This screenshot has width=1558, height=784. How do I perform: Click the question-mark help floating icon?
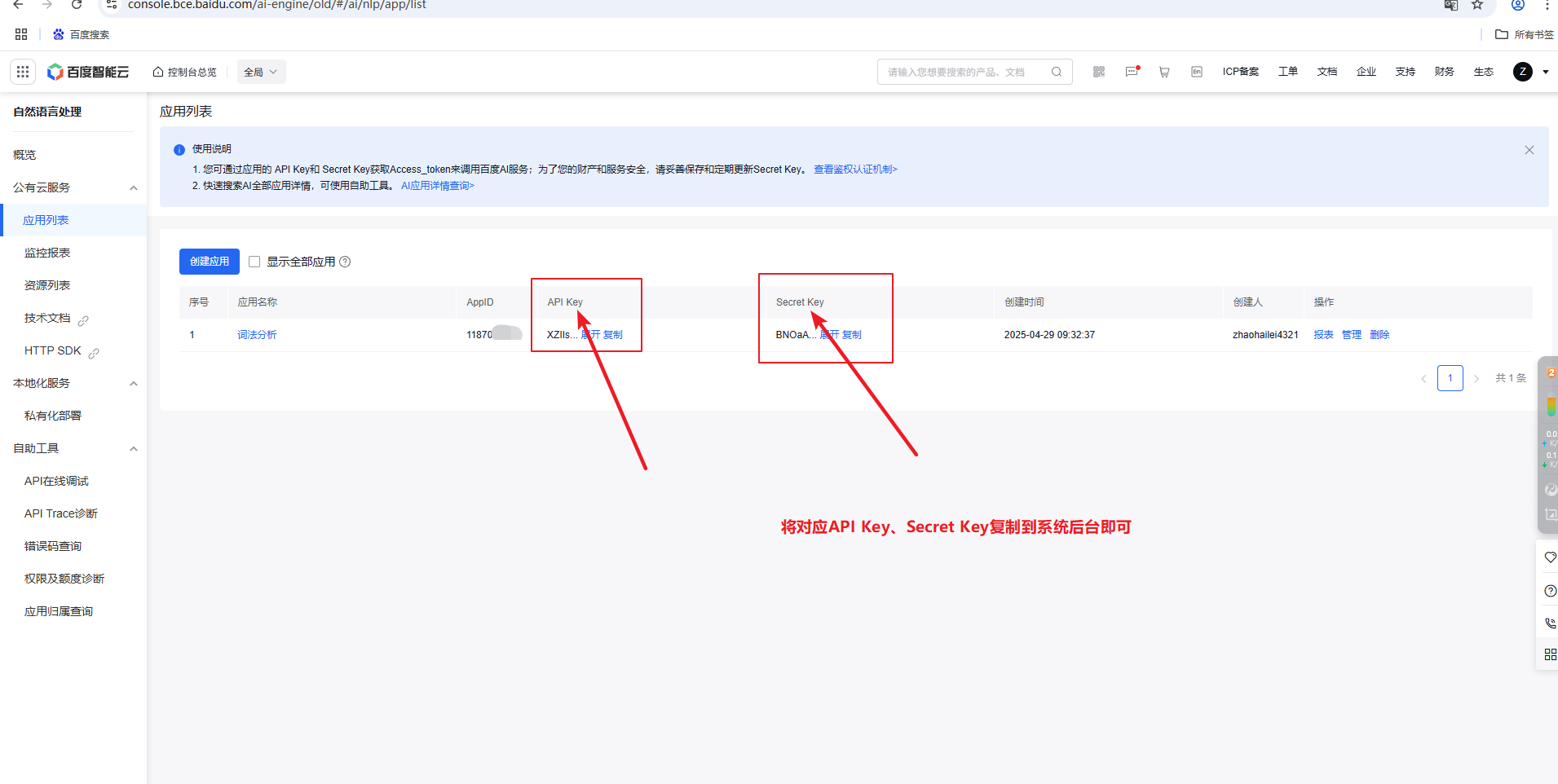point(1550,591)
